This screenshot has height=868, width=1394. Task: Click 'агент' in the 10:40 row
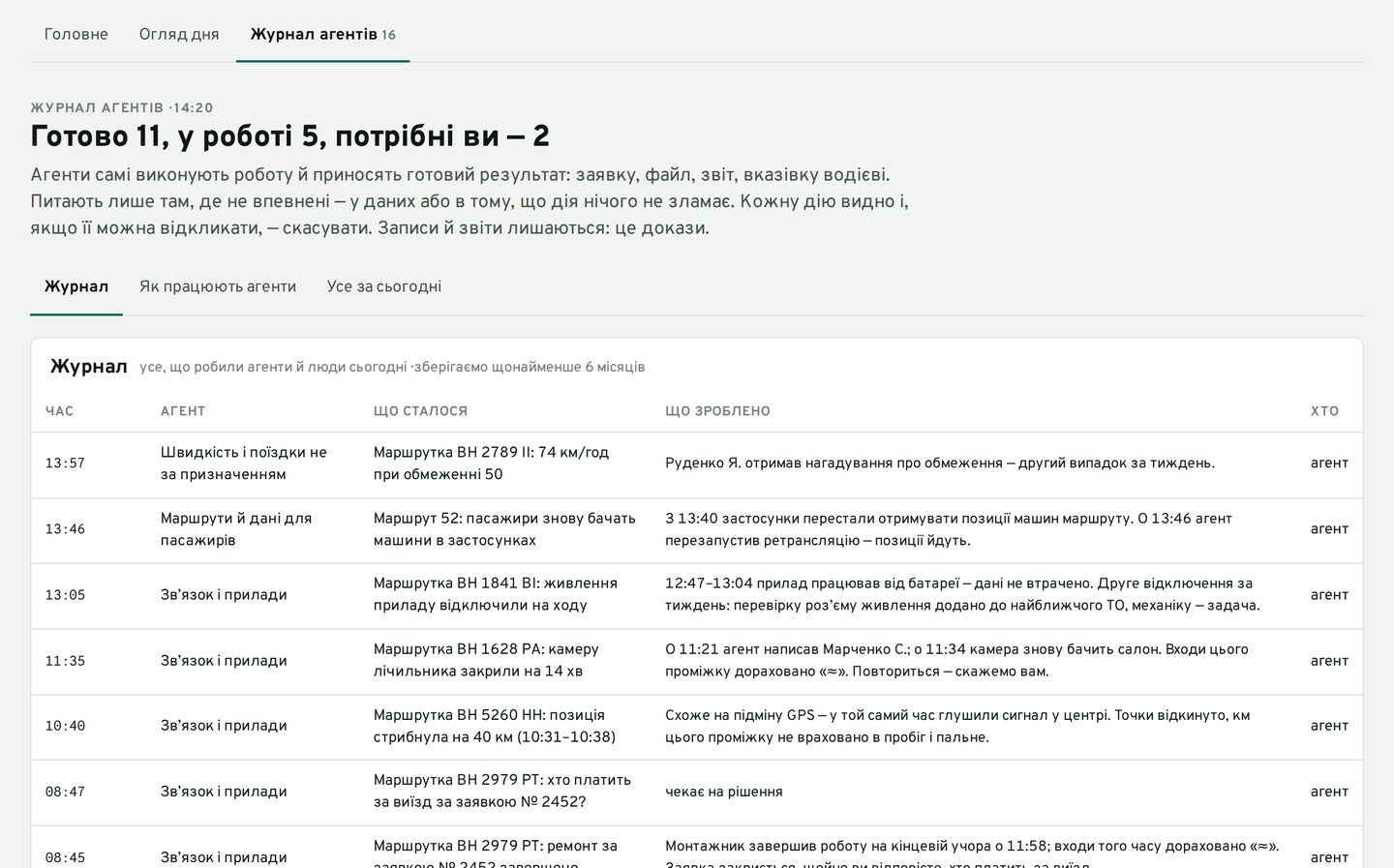(x=1329, y=726)
